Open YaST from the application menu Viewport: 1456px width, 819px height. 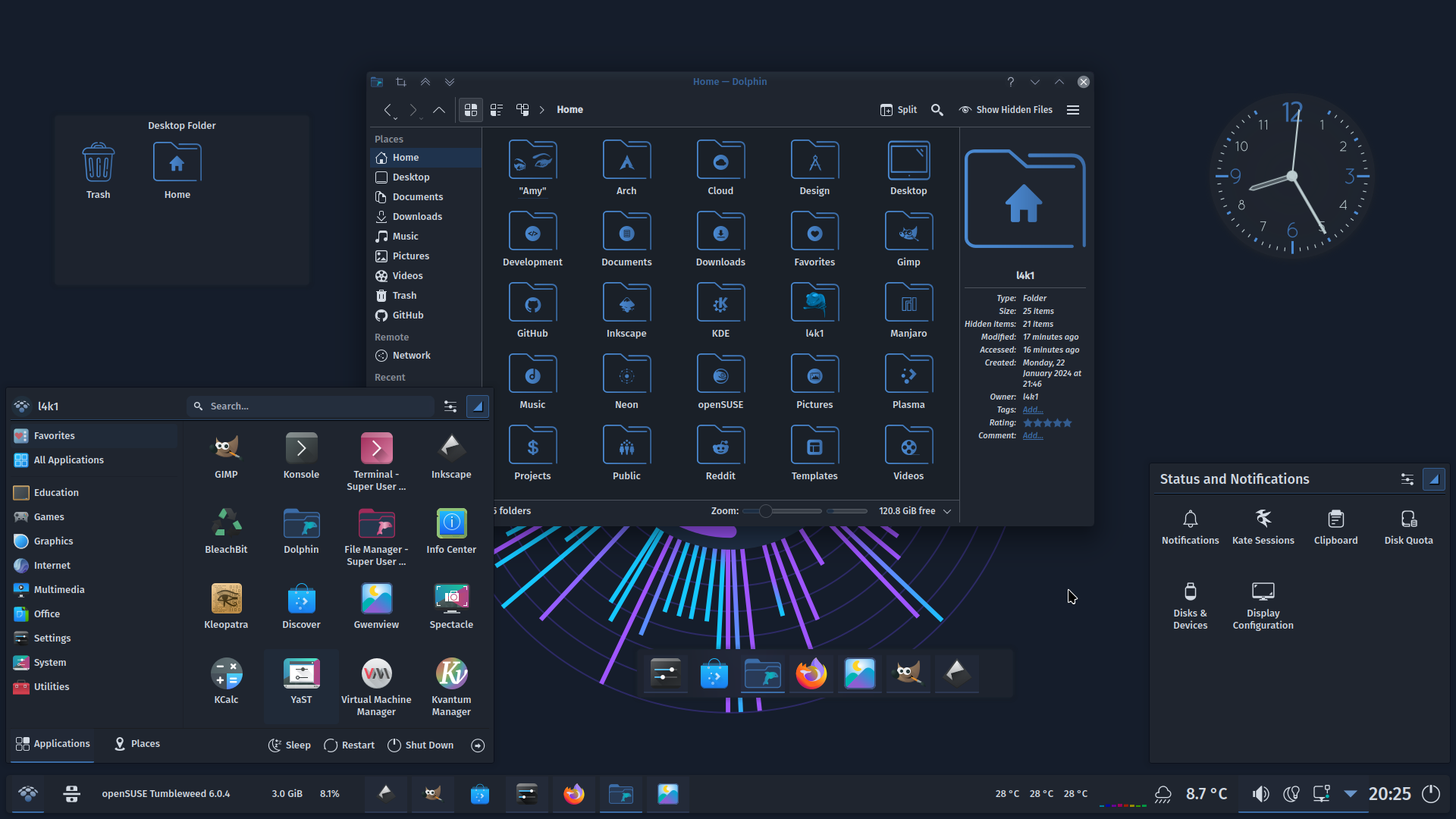[301, 681]
